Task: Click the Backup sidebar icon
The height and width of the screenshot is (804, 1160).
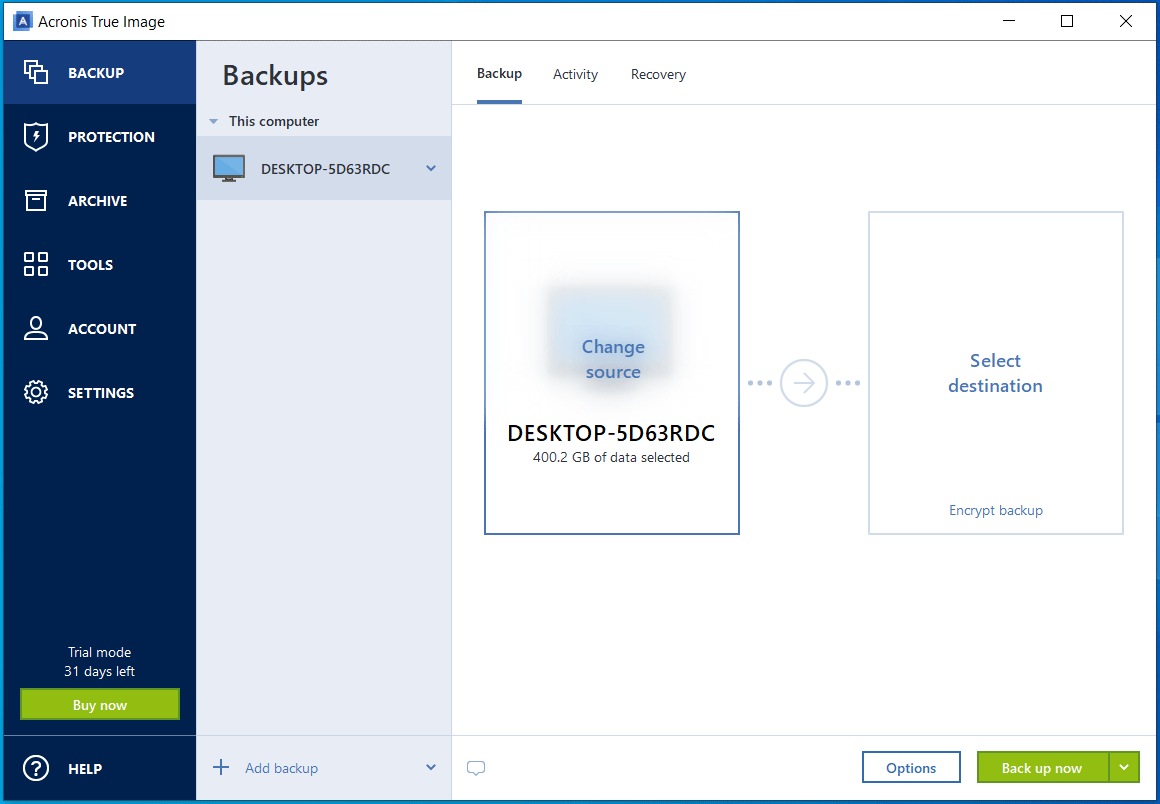Action: click(x=36, y=72)
